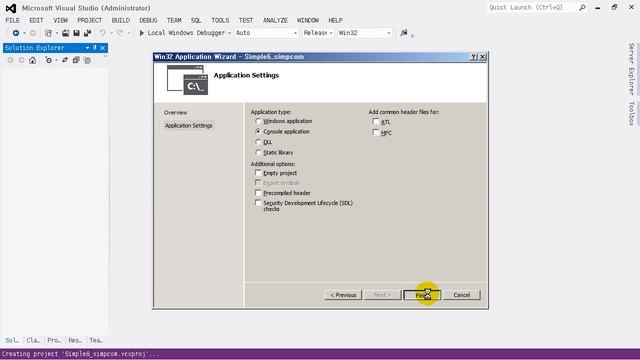Click Solution Explorer Forward icon
Image resolution: width=640 pixels, height=360 pixels.
tap(21, 60)
